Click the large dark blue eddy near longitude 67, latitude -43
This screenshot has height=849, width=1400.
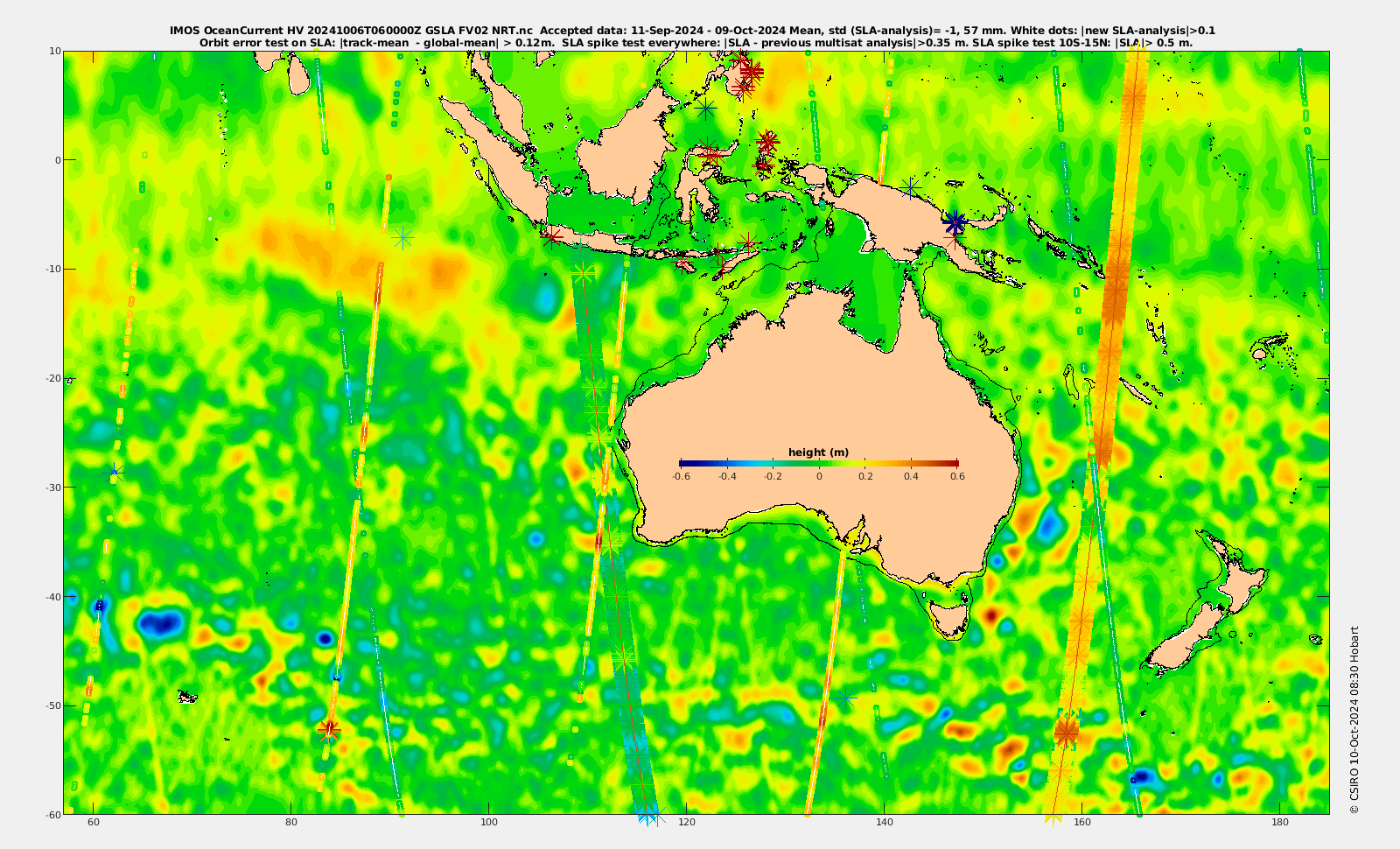(160, 624)
